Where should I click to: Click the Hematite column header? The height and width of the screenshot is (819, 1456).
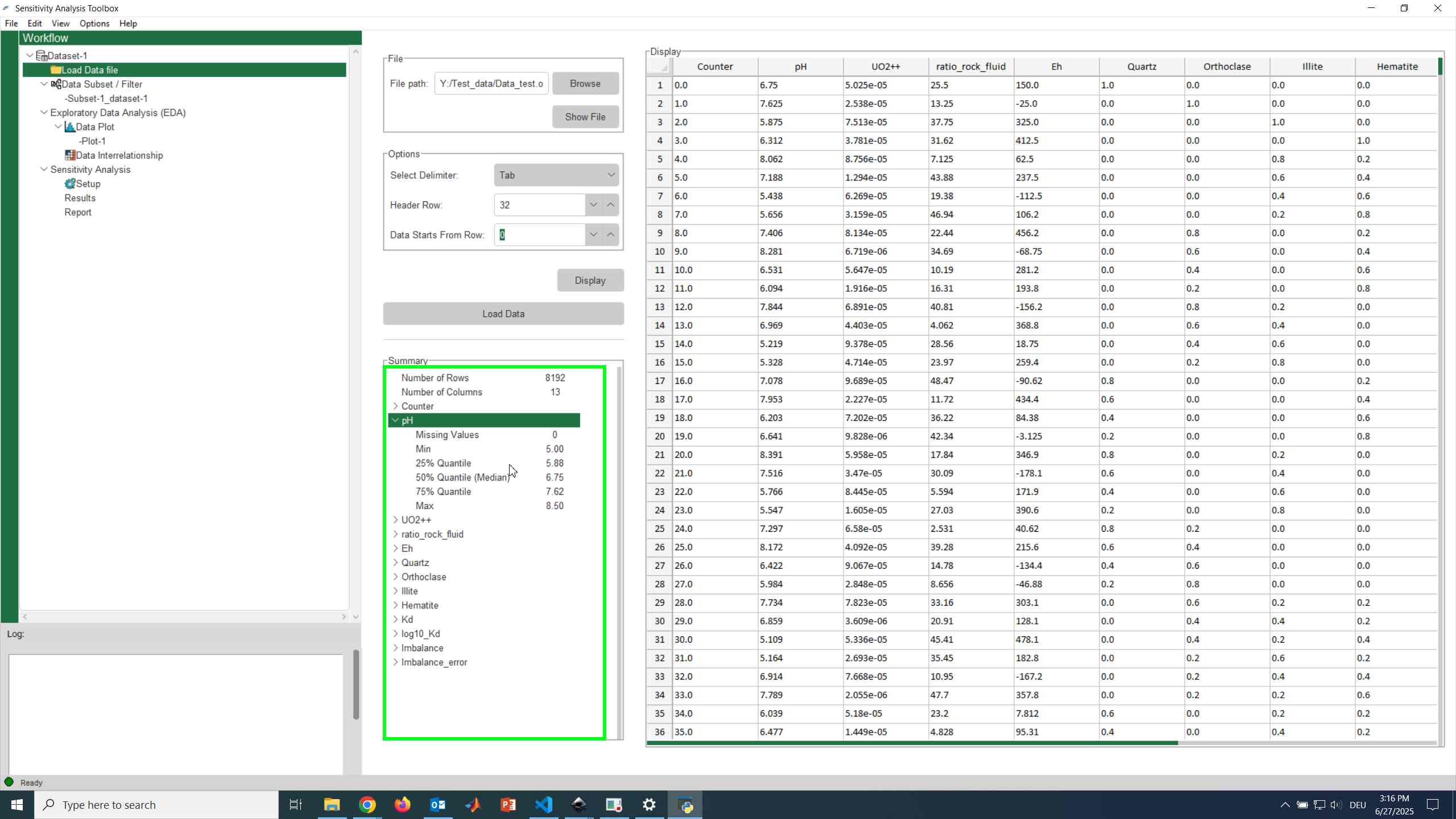(1397, 67)
